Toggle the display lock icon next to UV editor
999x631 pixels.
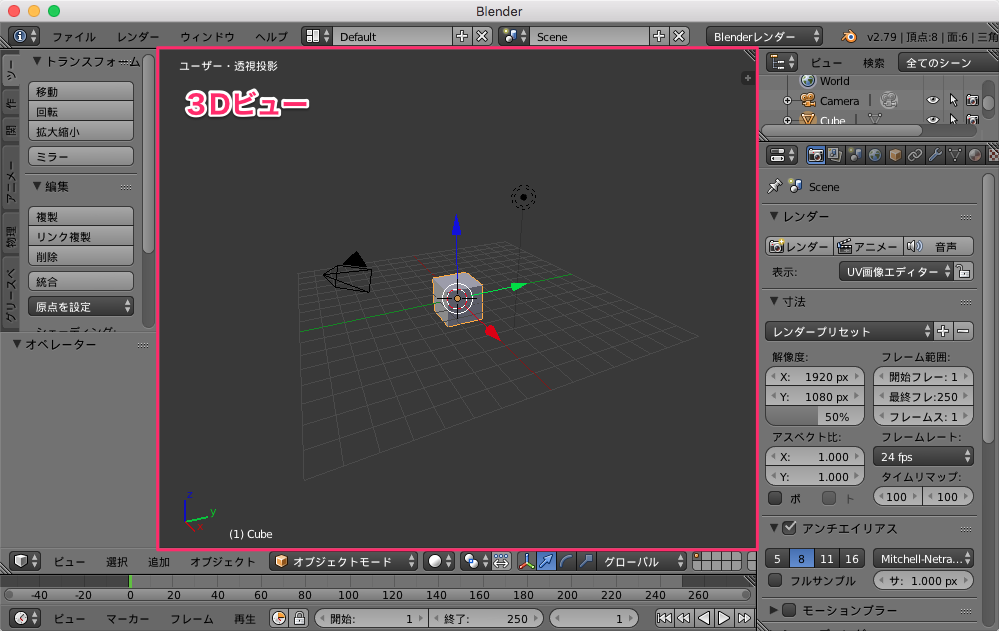click(963, 272)
